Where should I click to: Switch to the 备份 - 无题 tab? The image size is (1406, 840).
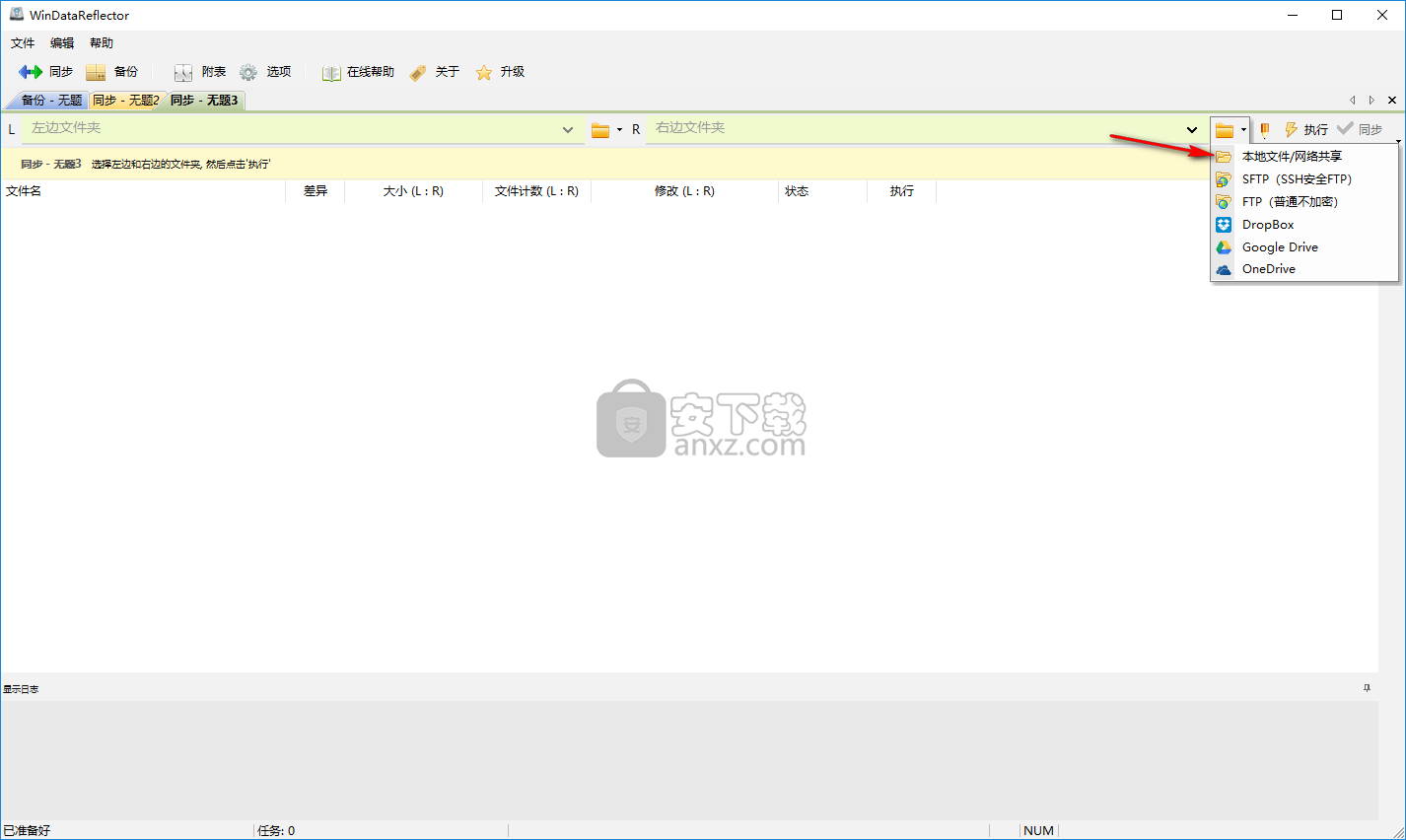(50, 101)
